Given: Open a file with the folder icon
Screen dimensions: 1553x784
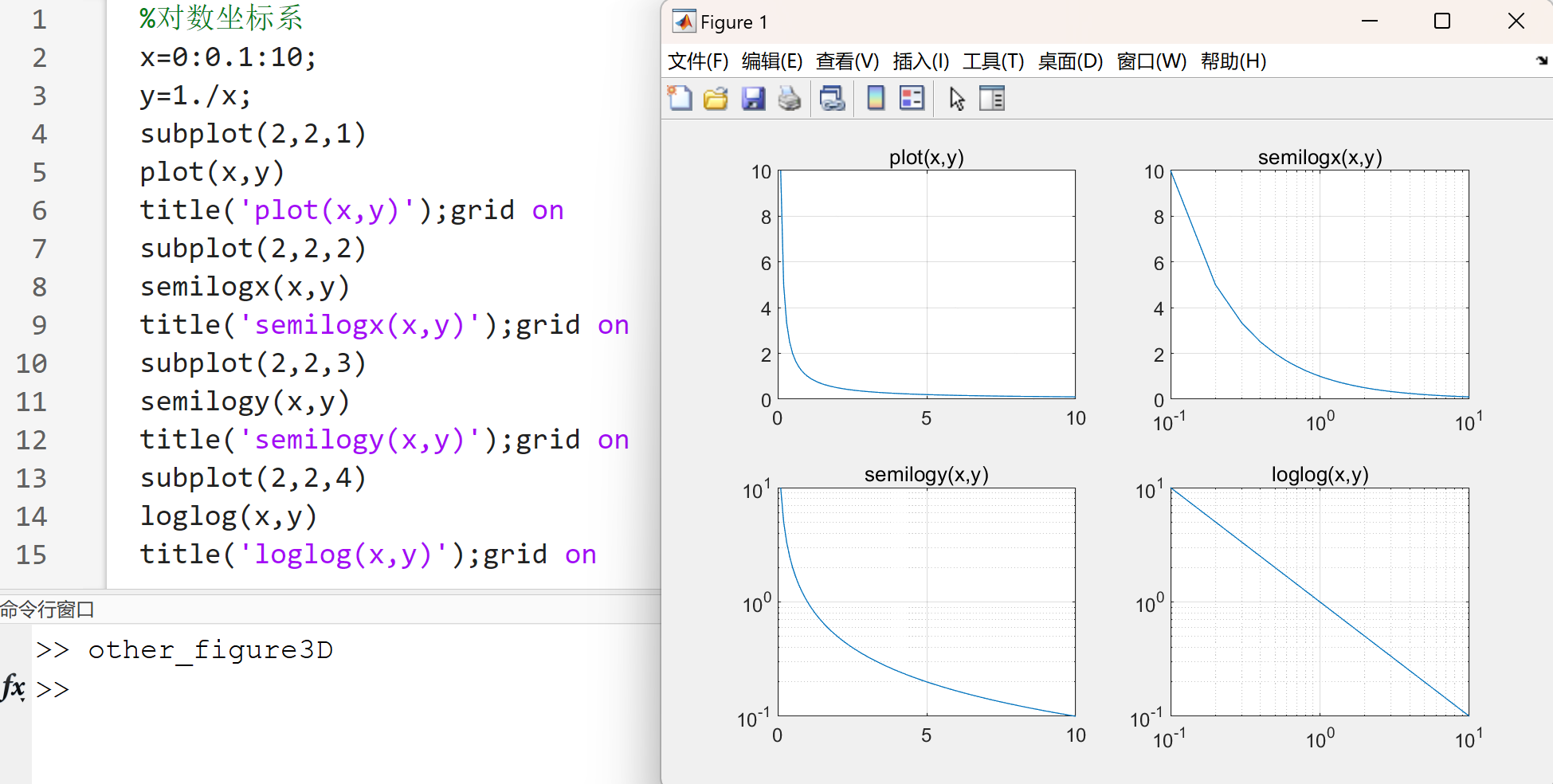Looking at the screenshot, I should (x=716, y=99).
